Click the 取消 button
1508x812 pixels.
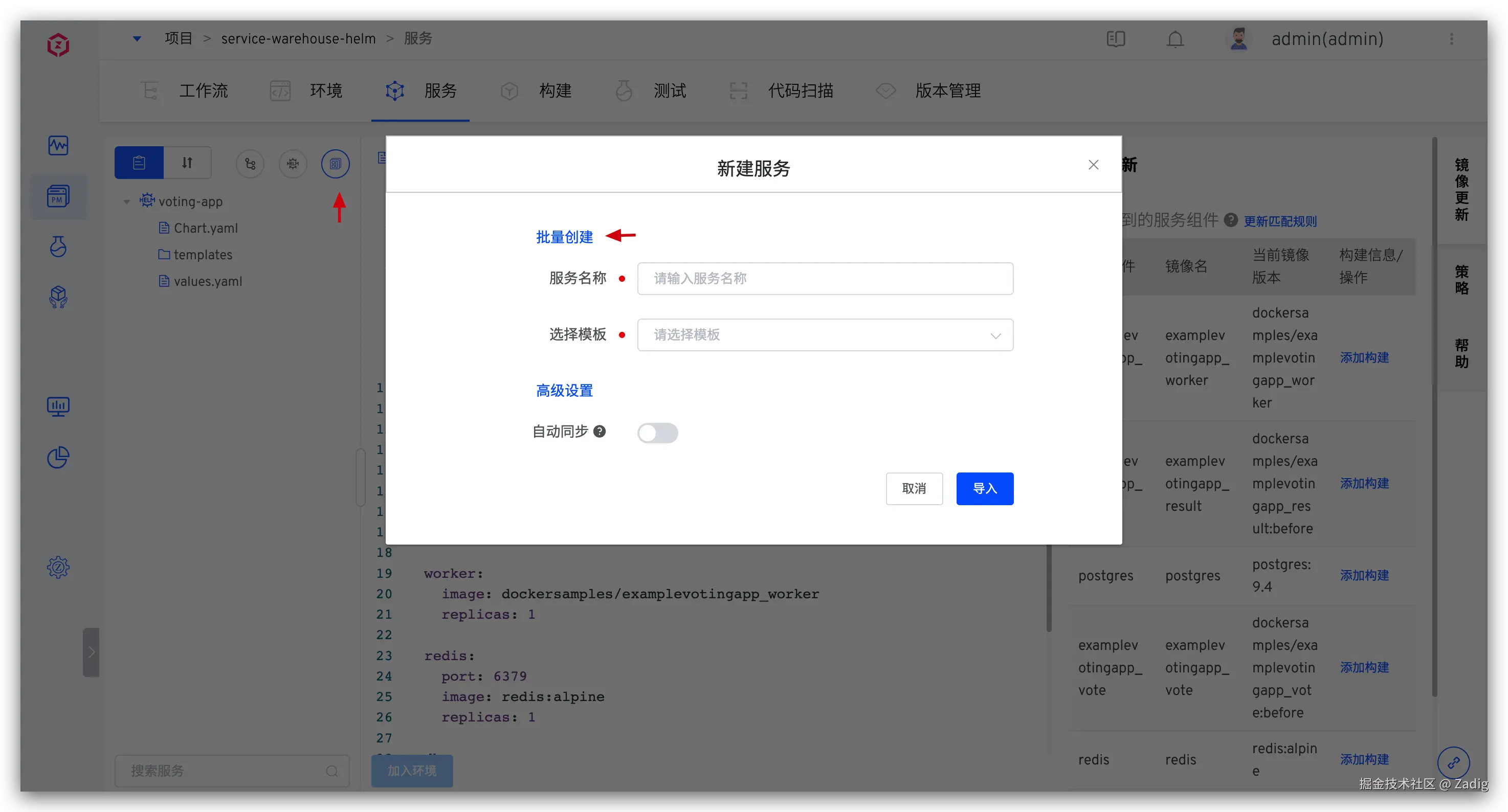coord(914,488)
